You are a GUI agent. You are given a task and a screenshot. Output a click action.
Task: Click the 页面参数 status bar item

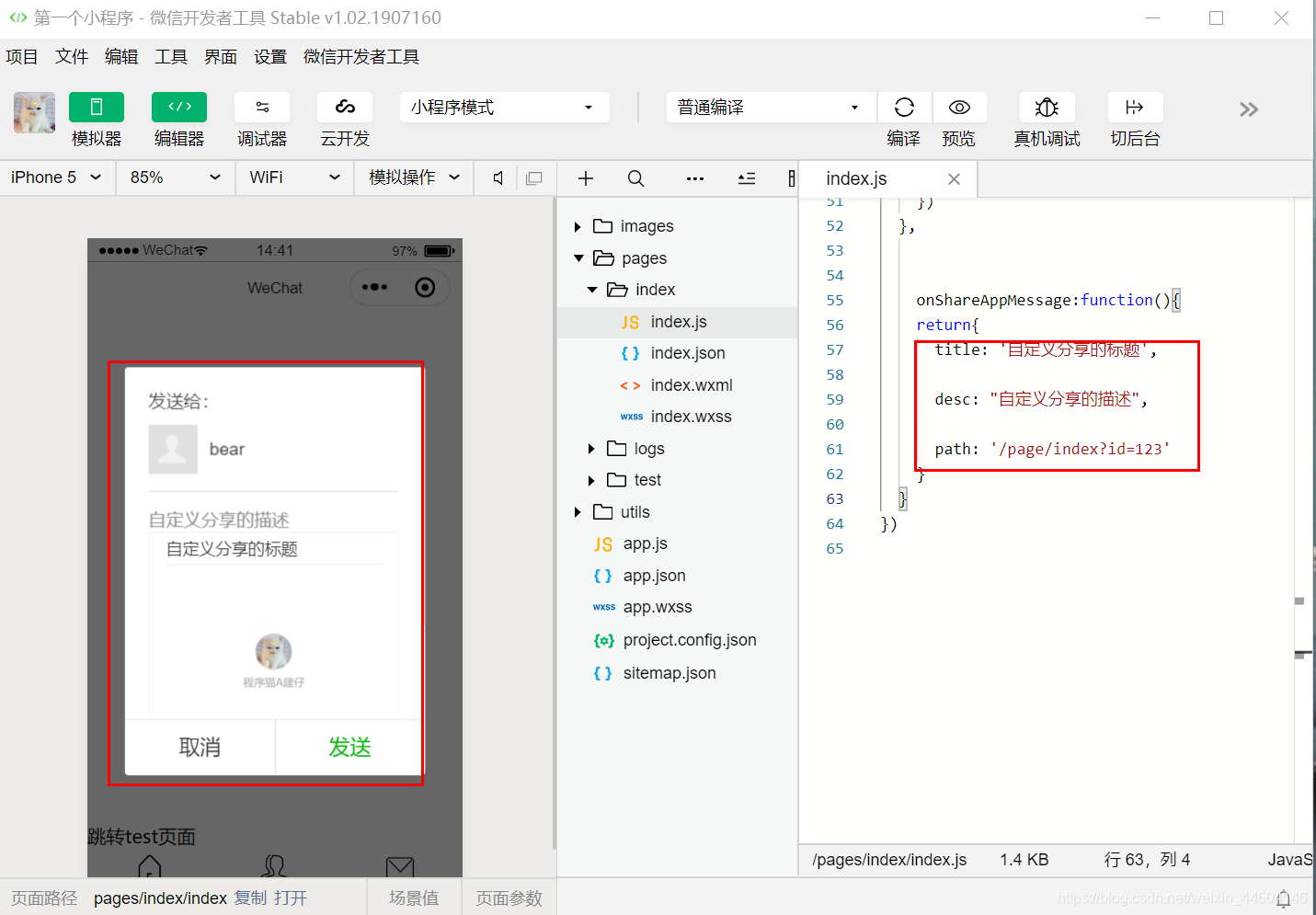(x=509, y=898)
